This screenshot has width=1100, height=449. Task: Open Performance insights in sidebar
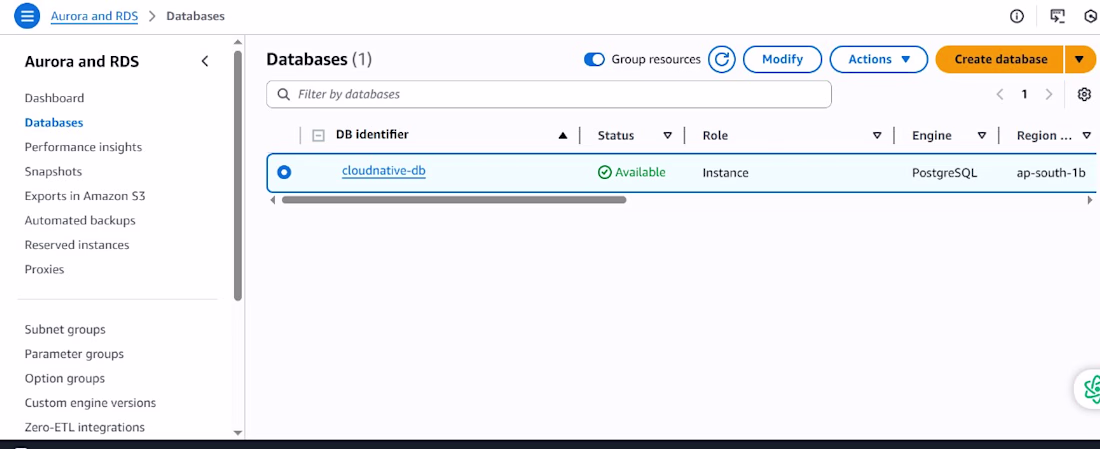(x=83, y=147)
